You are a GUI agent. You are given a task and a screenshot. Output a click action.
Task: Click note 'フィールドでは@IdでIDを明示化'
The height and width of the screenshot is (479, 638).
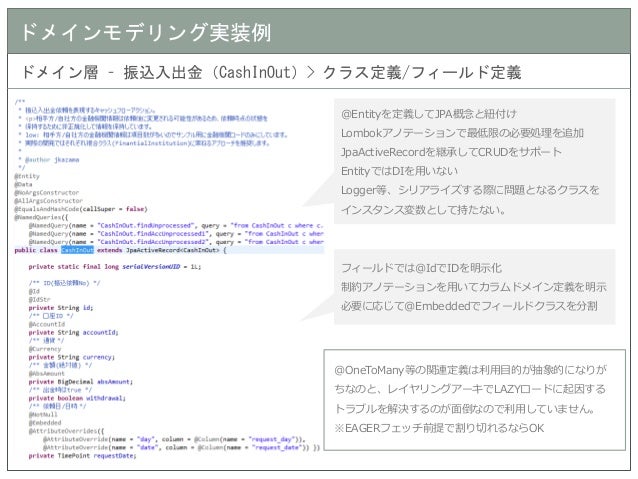coord(421,268)
